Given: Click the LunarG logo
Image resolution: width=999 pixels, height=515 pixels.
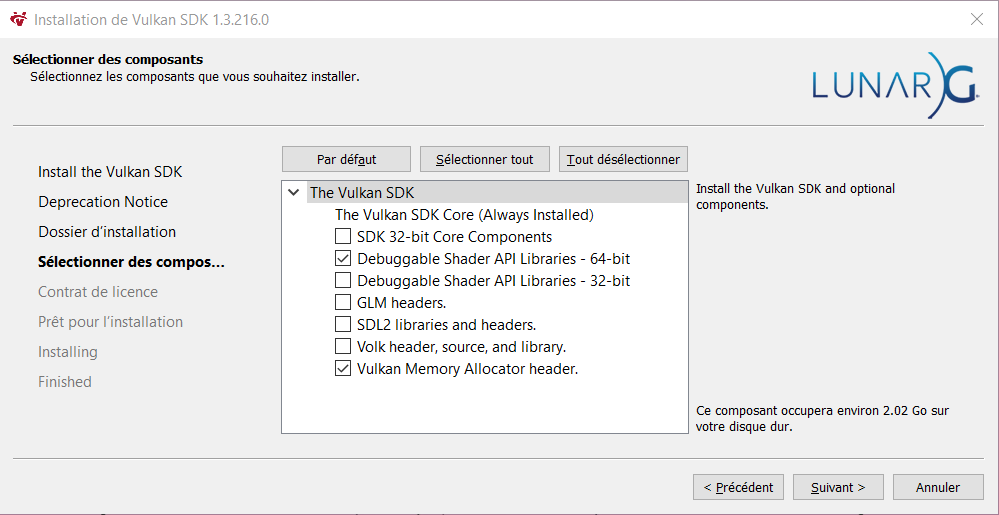Looking at the screenshot, I should tap(895, 85).
